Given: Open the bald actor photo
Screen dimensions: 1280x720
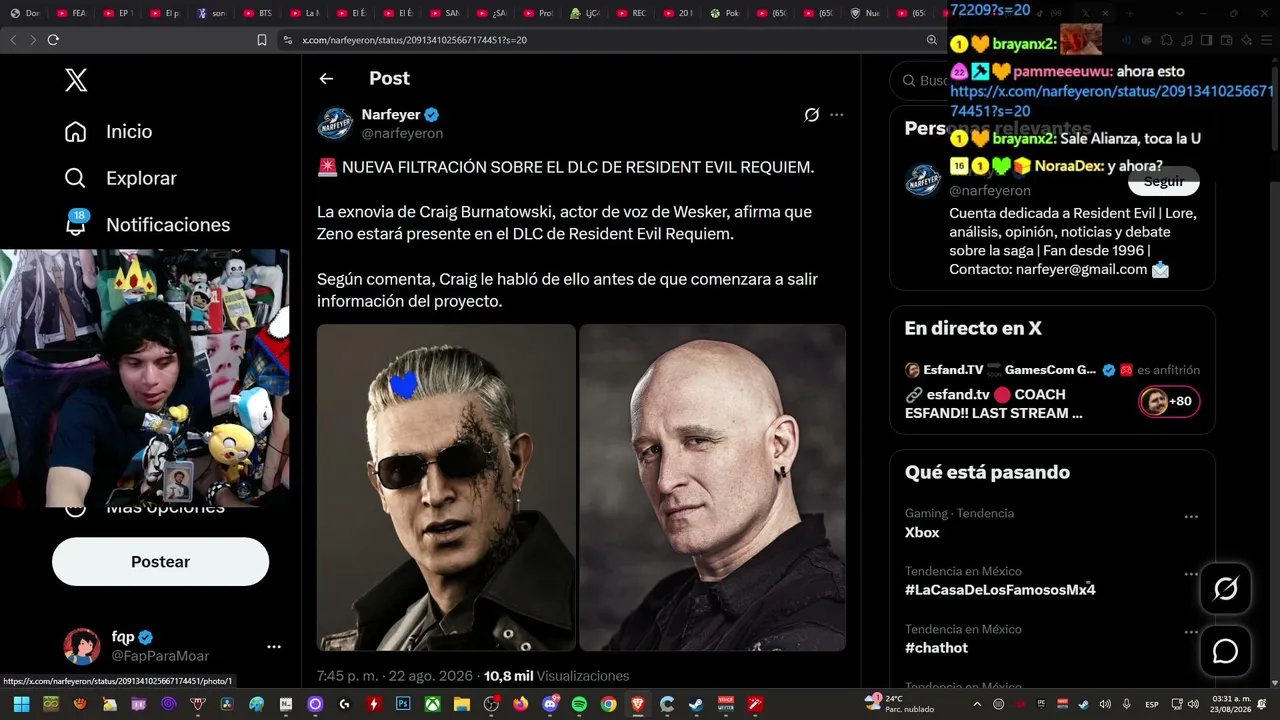Looking at the screenshot, I should click(713, 487).
